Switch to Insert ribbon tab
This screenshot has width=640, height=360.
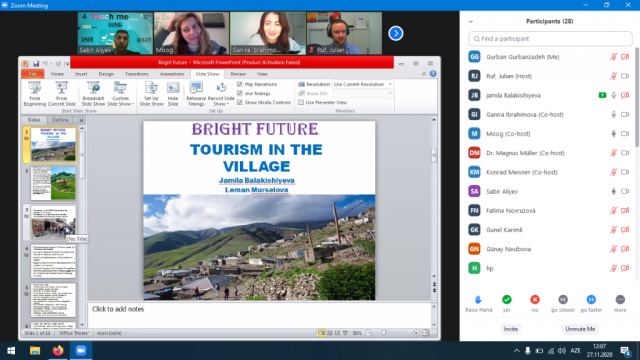click(x=81, y=74)
